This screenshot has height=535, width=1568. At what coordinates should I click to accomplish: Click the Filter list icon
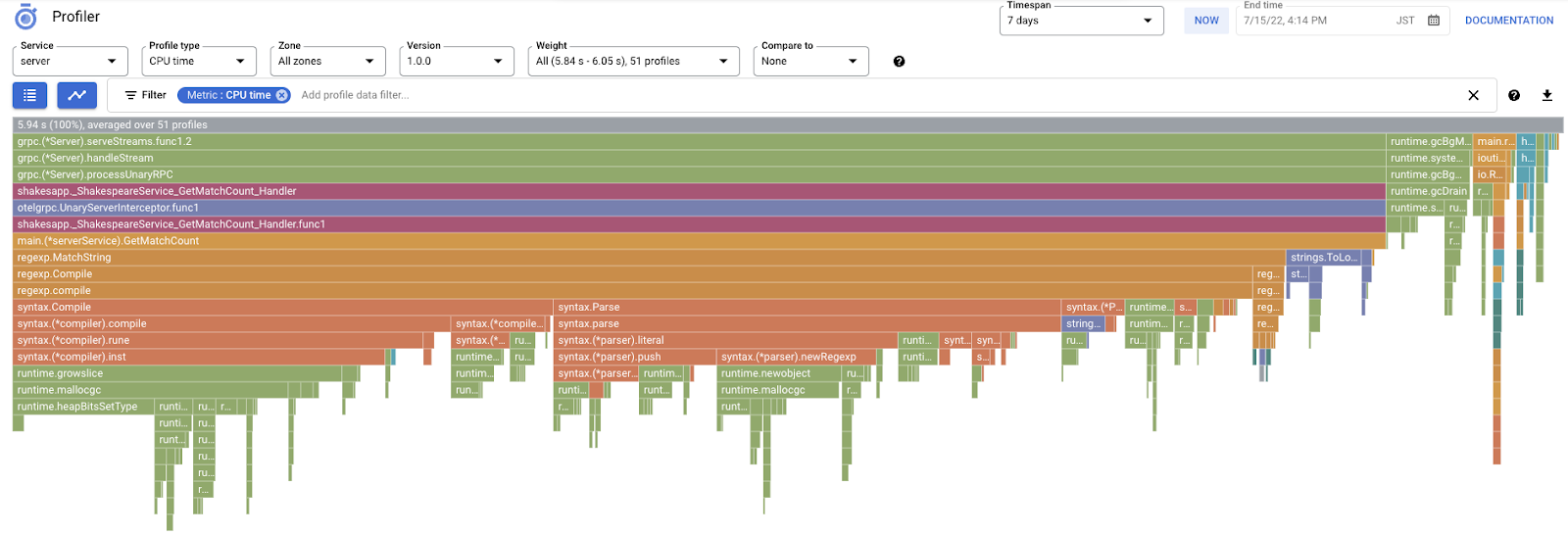[x=130, y=95]
